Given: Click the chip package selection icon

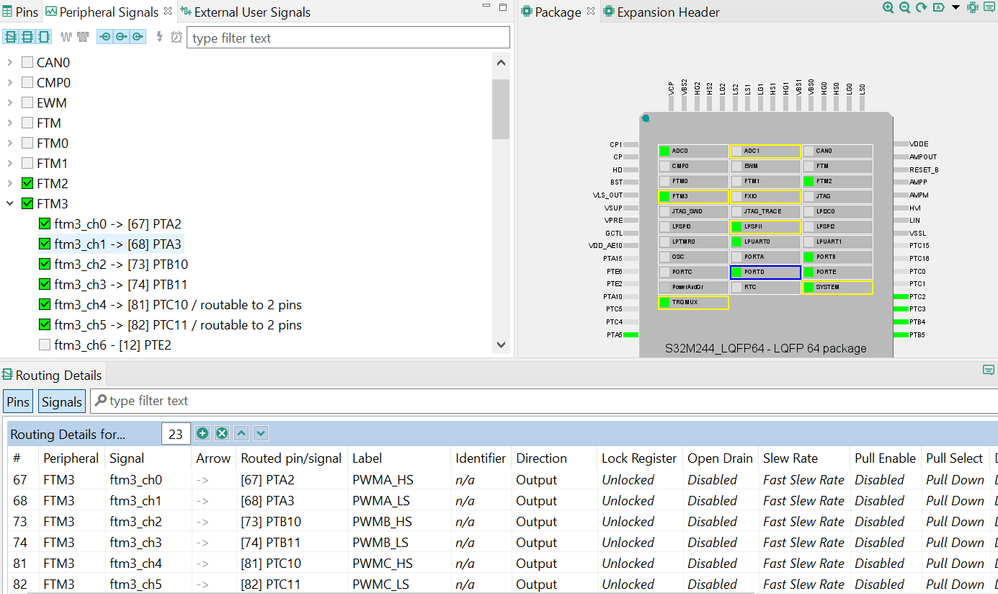Looking at the screenshot, I should pyautogui.click(x=973, y=8).
